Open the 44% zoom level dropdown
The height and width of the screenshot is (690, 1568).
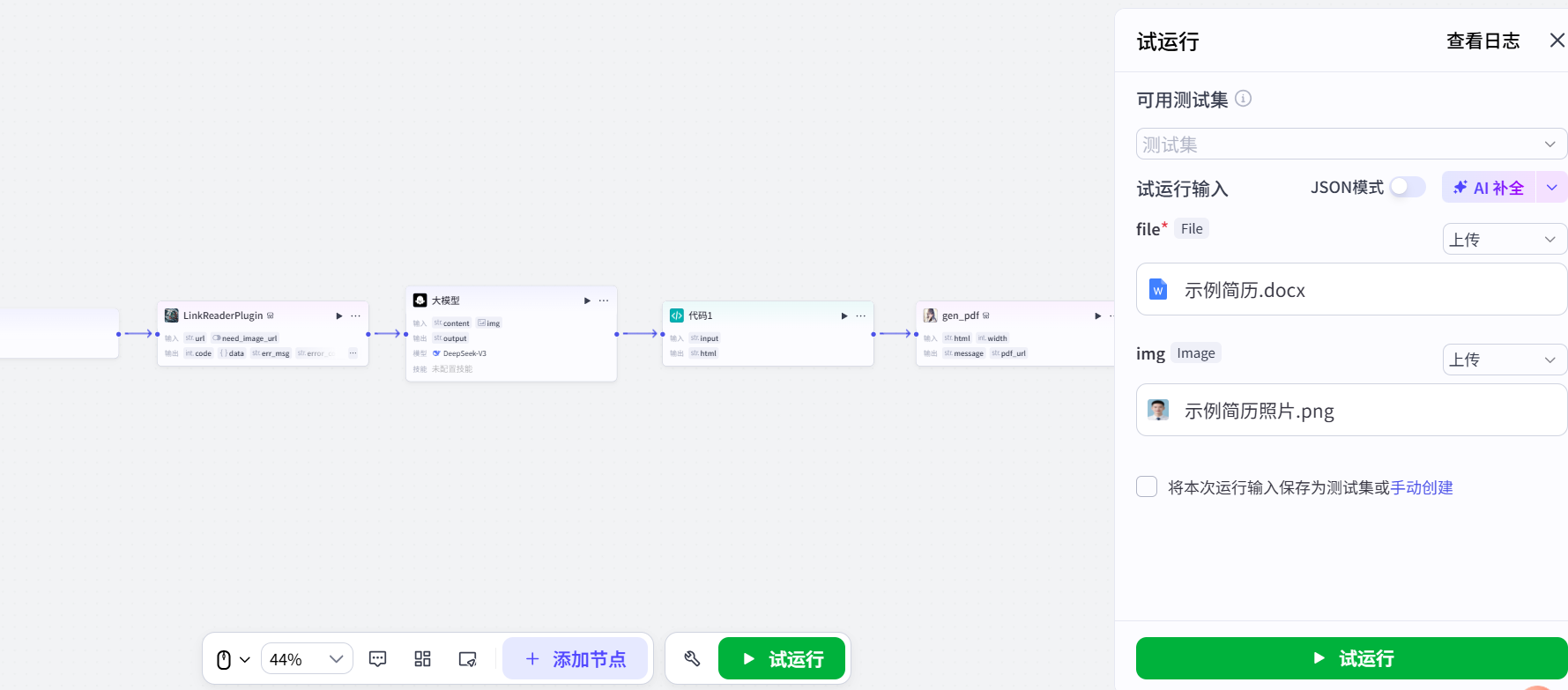click(307, 659)
